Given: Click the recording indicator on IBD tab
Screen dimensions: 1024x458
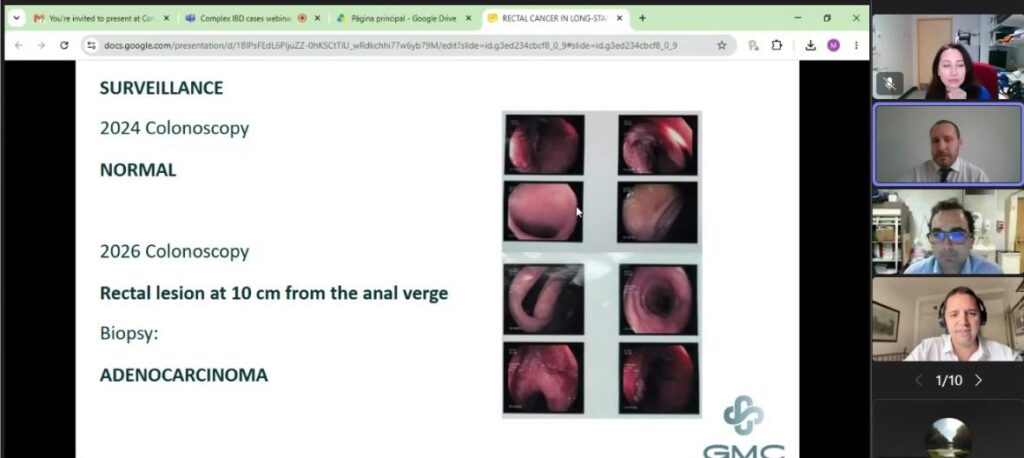Looking at the screenshot, I should (x=302, y=18).
